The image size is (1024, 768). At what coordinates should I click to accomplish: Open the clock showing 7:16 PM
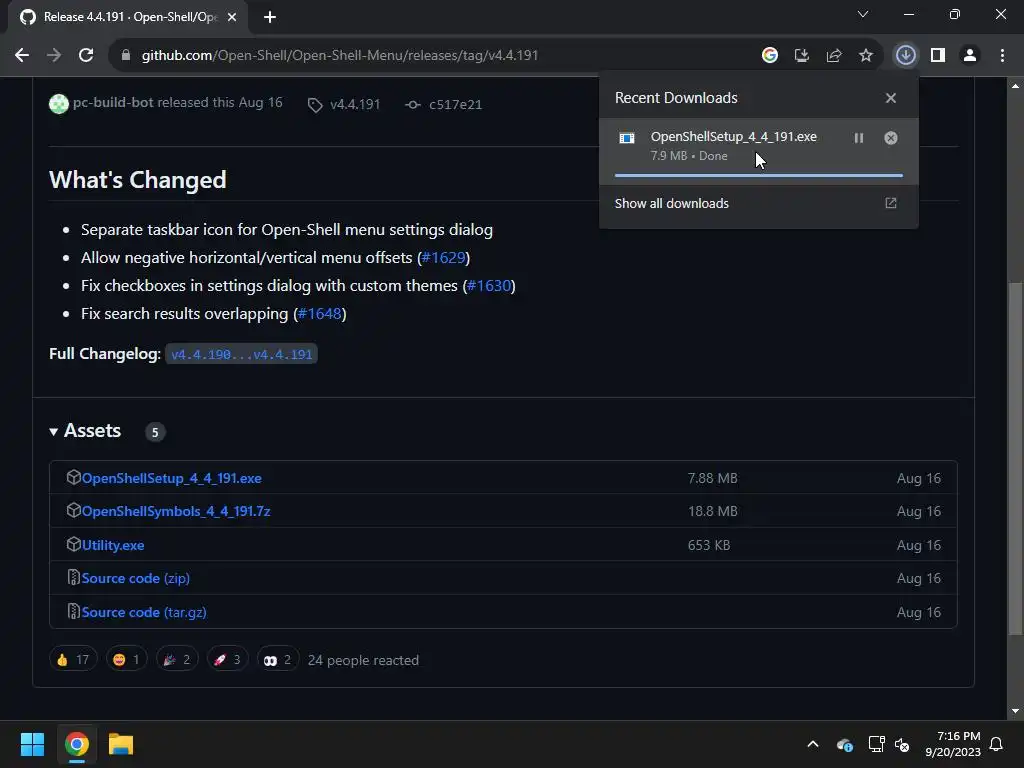(x=953, y=744)
